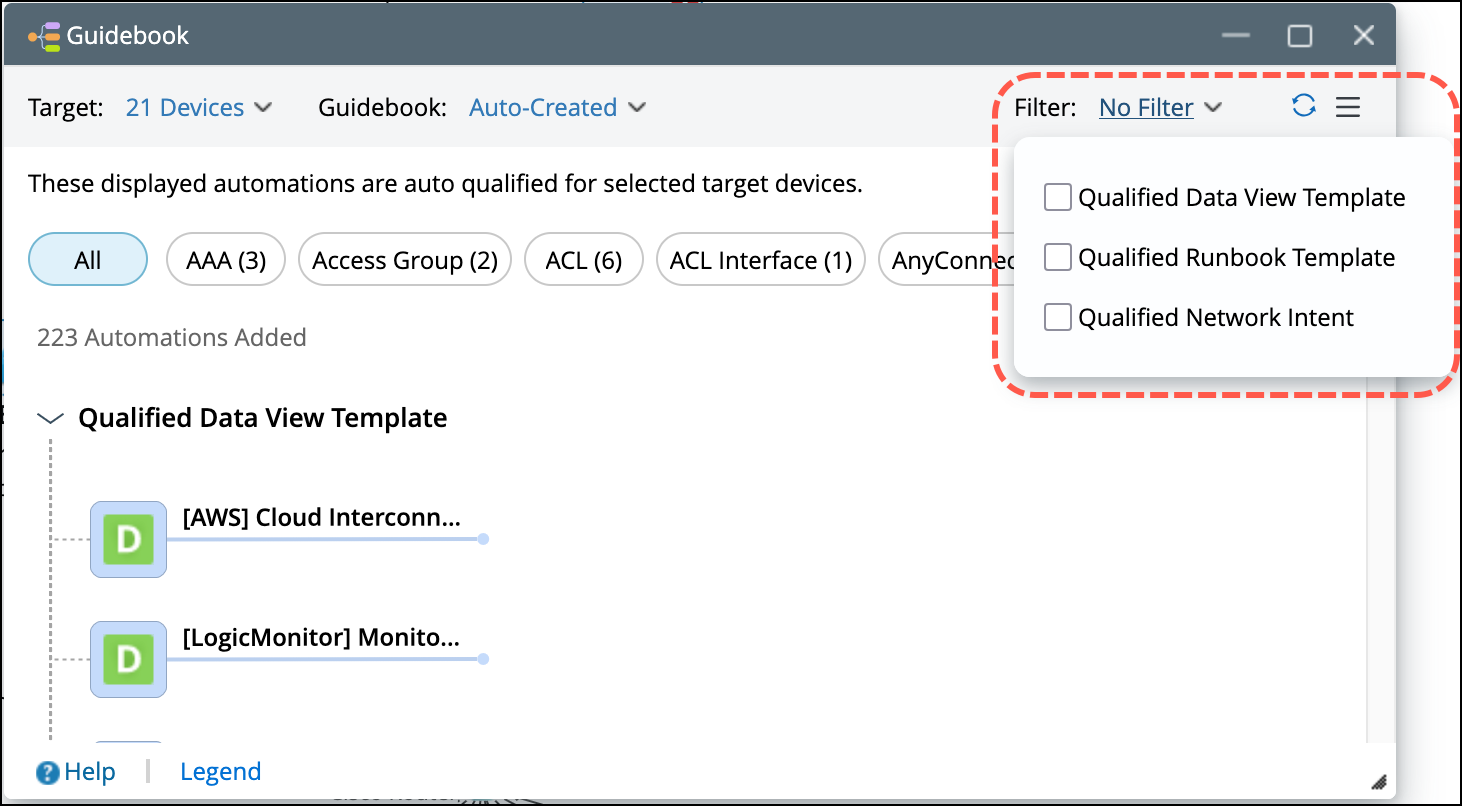
Task: Click the No Filter link
Action: pos(1146,108)
